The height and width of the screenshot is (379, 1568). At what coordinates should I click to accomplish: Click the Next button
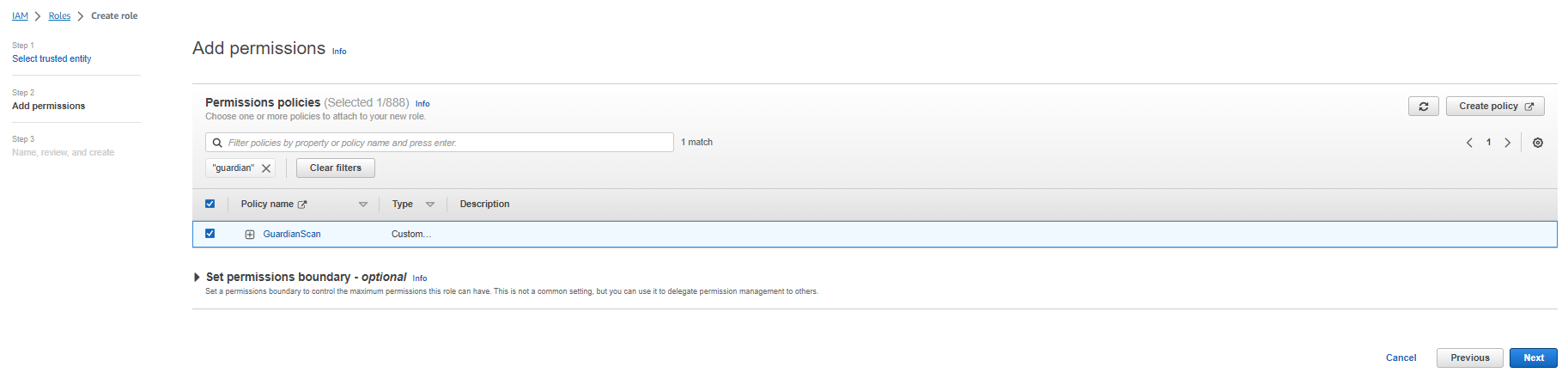pos(1533,358)
